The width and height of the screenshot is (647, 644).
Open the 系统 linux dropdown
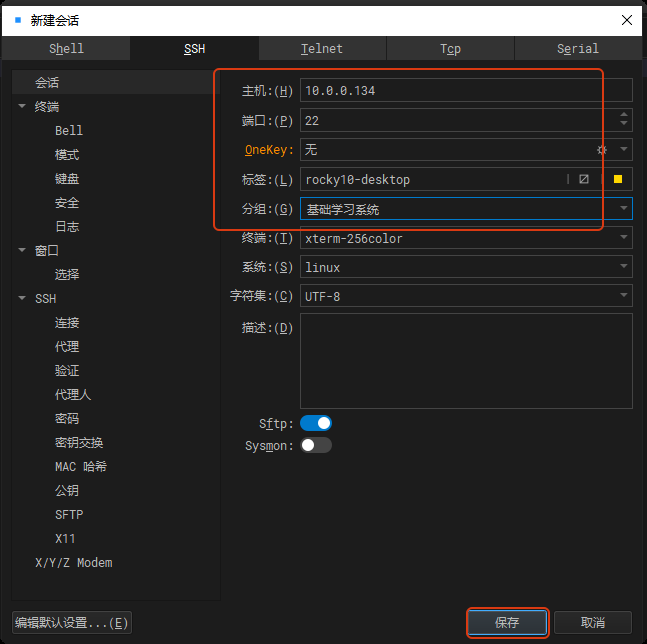pyautogui.click(x=623, y=266)
